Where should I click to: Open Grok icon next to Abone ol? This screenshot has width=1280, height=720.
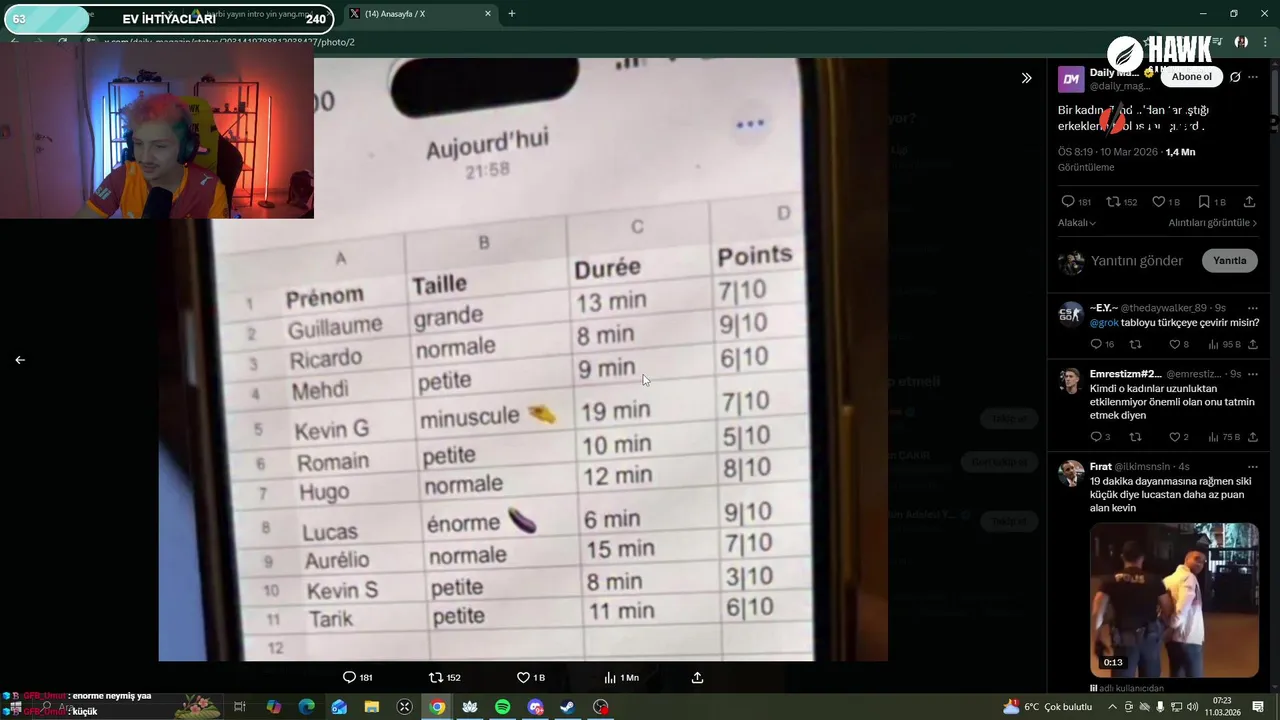1235,77
